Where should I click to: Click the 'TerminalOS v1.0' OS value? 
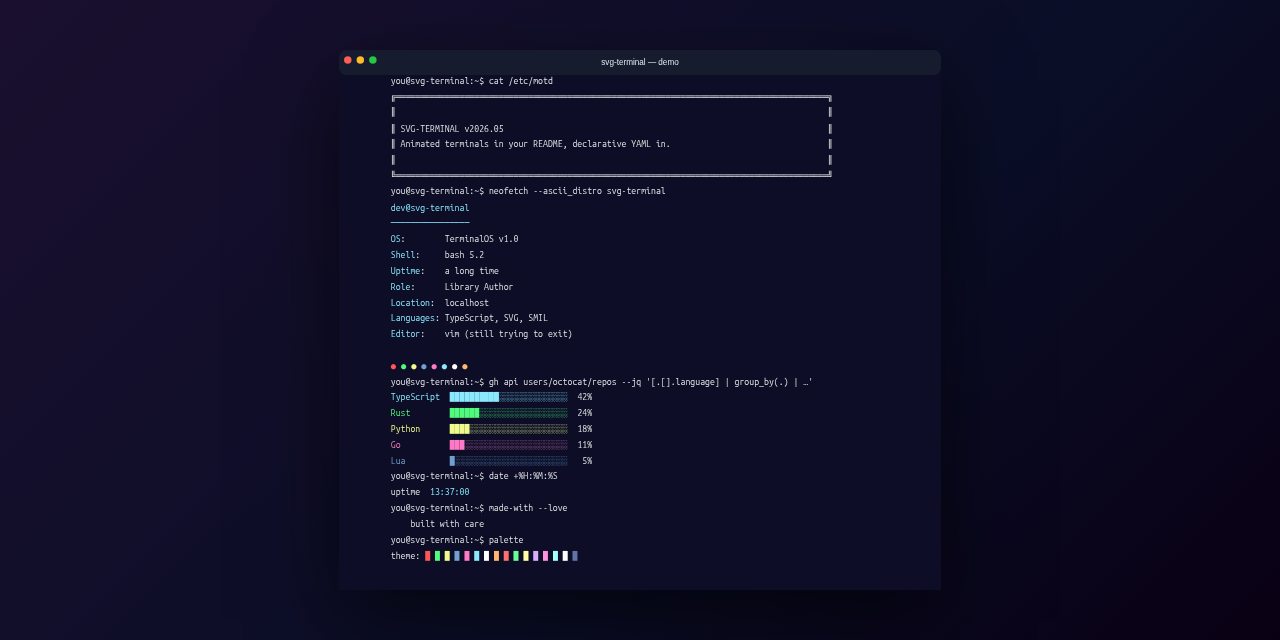point(482,239)
